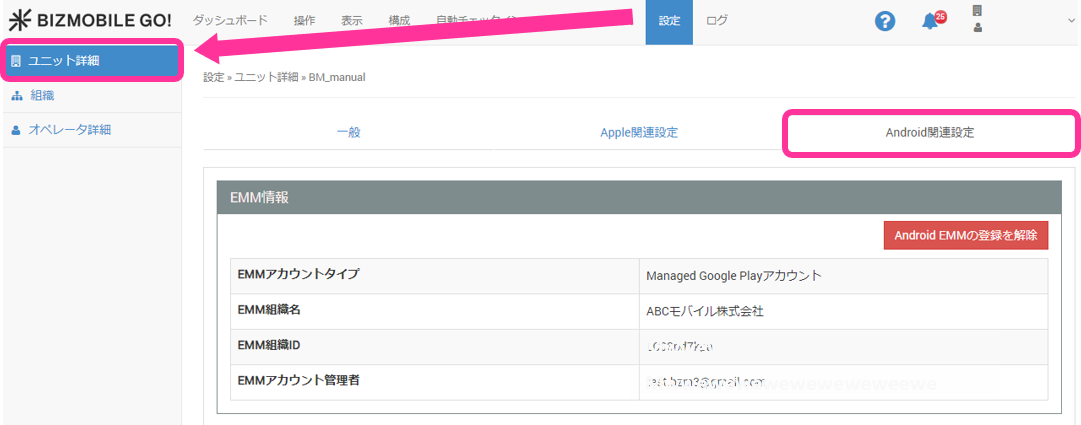The image size is (1081, 425).
Task: Open help via the question mark icon
Action: [884, 21]
